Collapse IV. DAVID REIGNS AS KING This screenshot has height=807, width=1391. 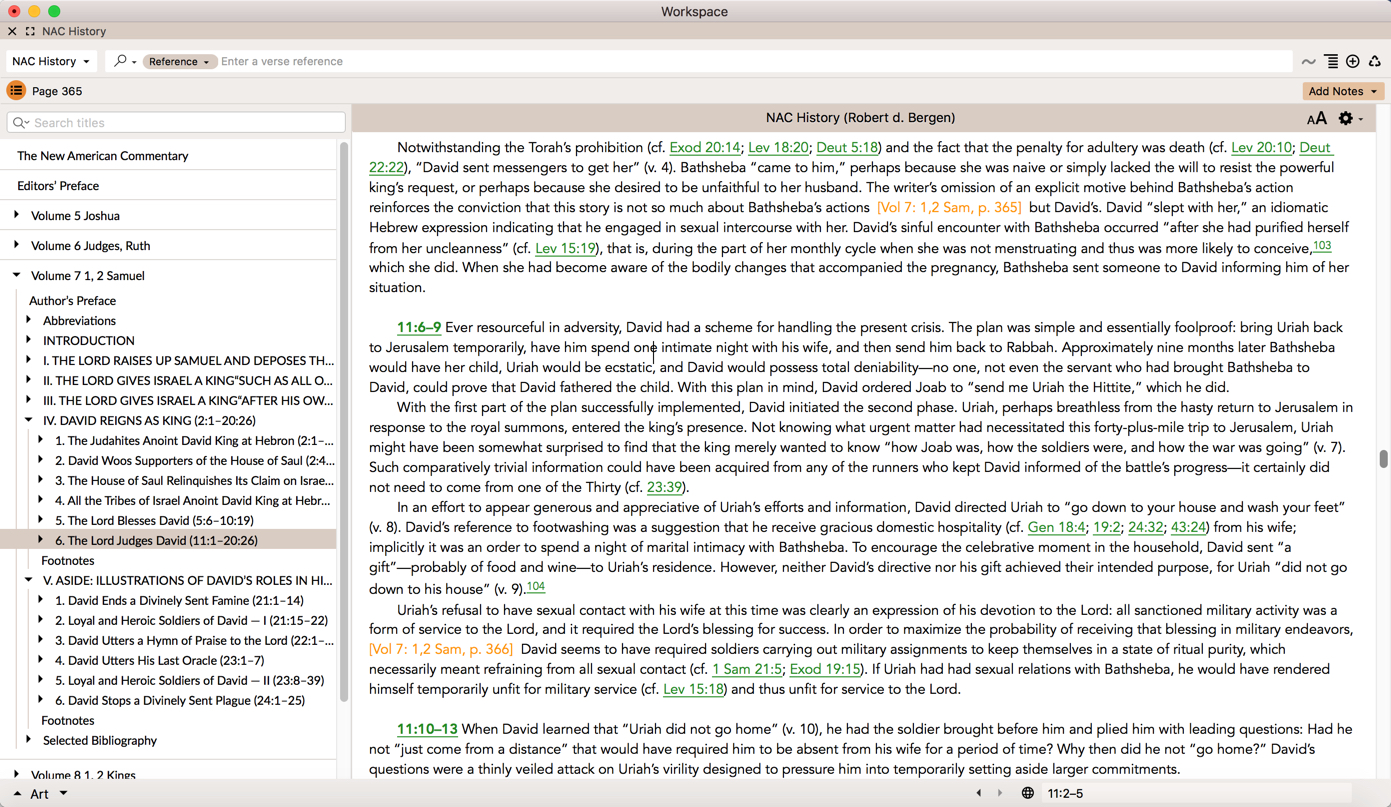point(28,420)
